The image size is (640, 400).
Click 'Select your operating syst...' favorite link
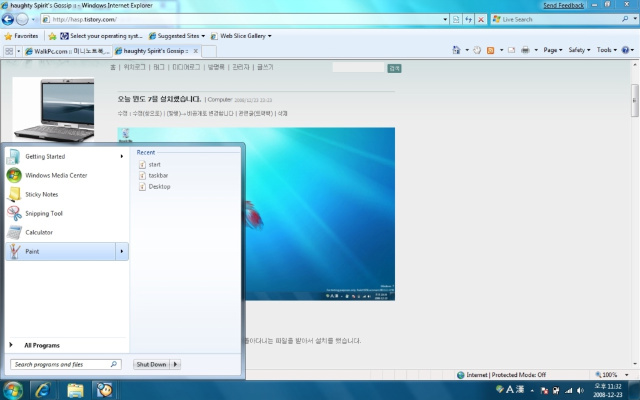click(x=101, y=36)
